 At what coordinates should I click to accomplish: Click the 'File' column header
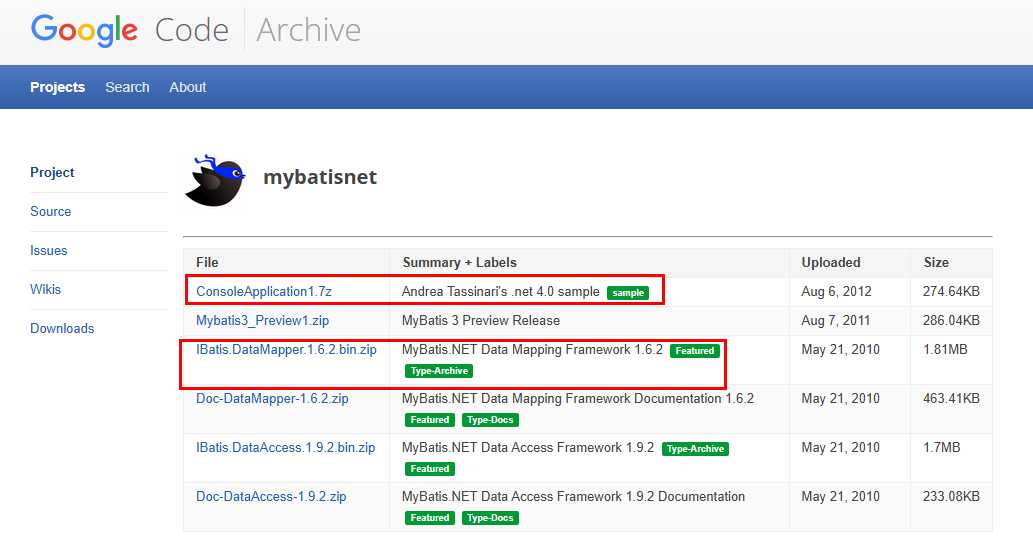tap(207, 262)
